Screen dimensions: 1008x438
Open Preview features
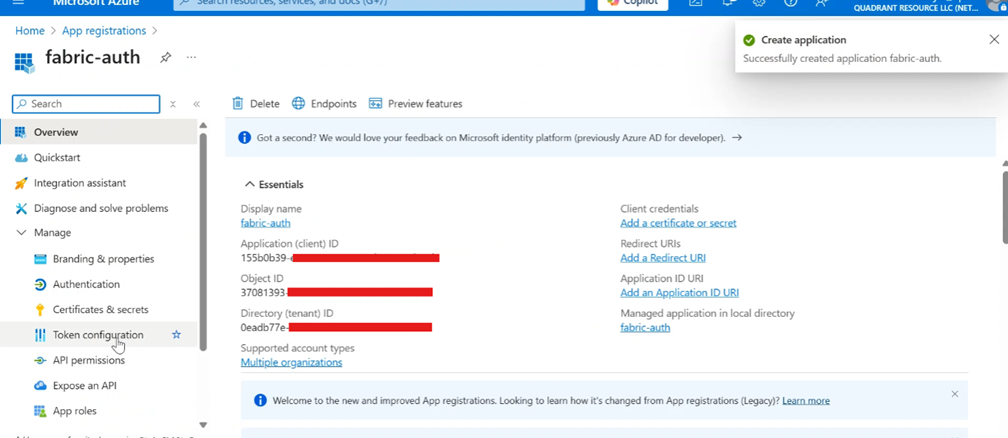(415, 104)
